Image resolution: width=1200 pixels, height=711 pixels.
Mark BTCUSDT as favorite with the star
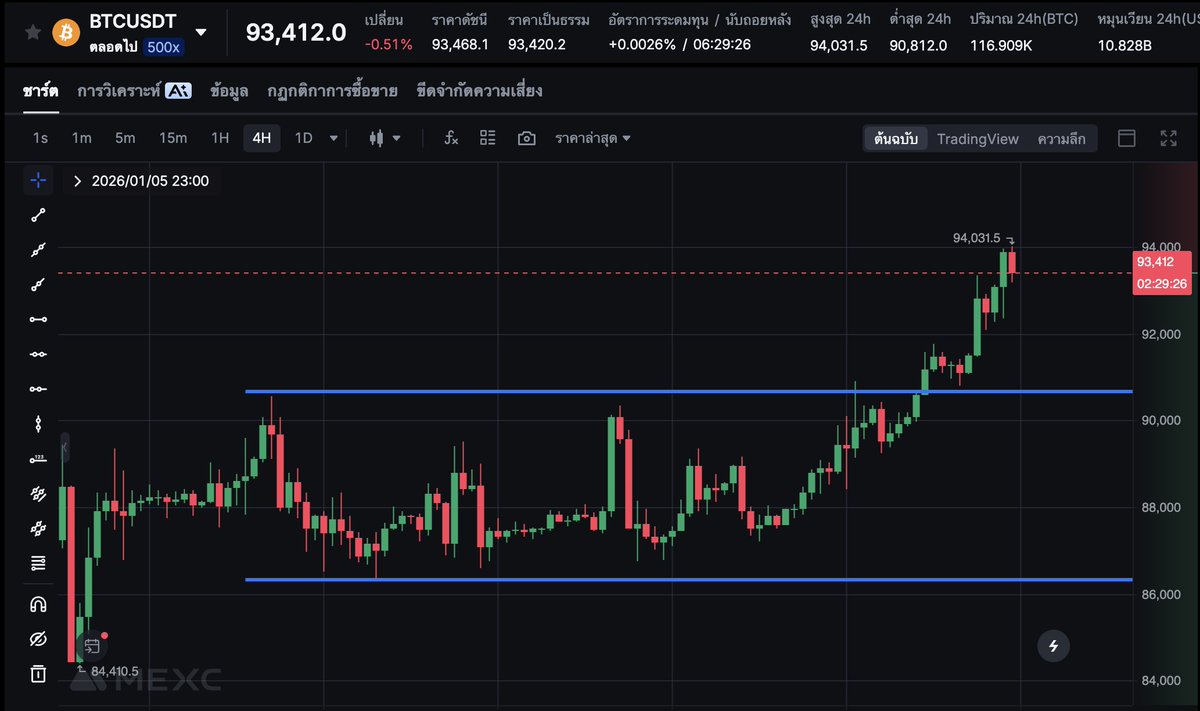pos(32,31)
